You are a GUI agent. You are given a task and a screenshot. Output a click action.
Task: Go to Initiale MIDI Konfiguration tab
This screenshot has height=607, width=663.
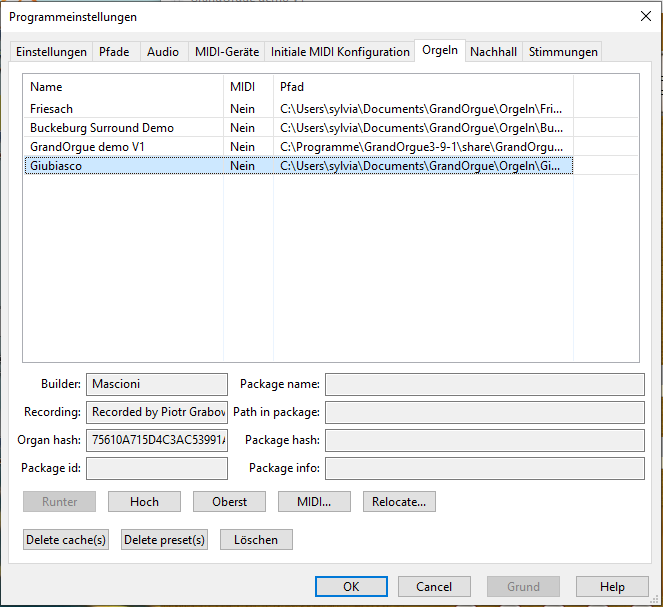[x=340, y=52]
